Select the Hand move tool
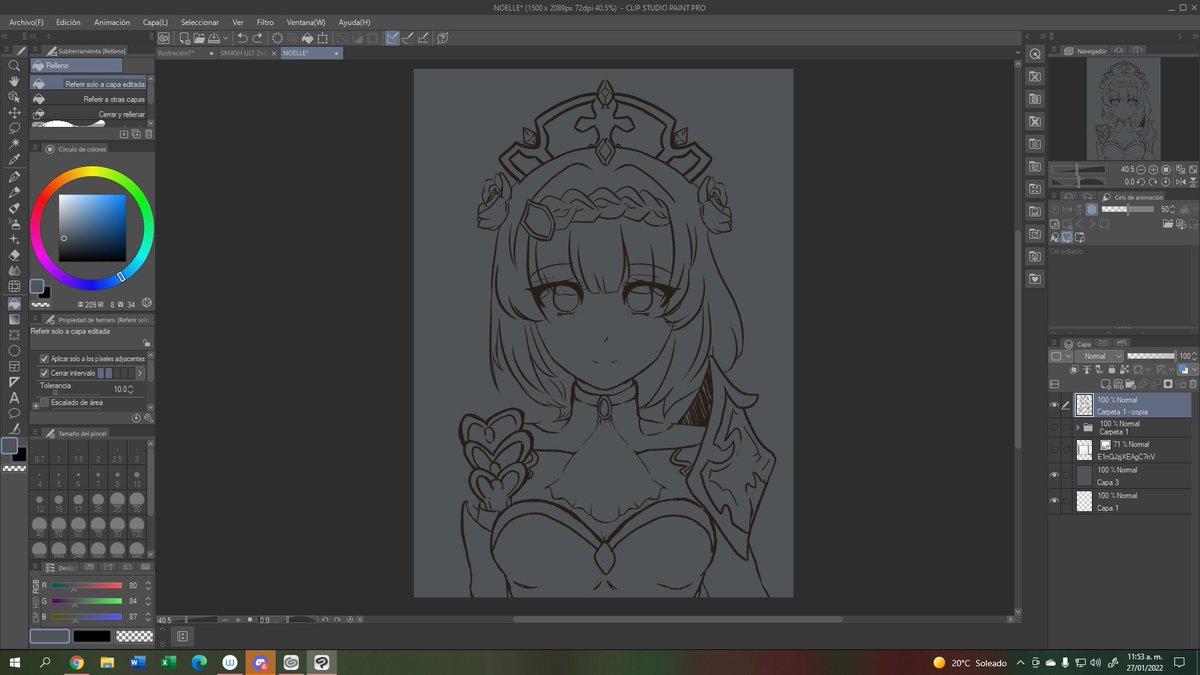This screenshot has height=675, width=1200. click(x=14, y=81)
